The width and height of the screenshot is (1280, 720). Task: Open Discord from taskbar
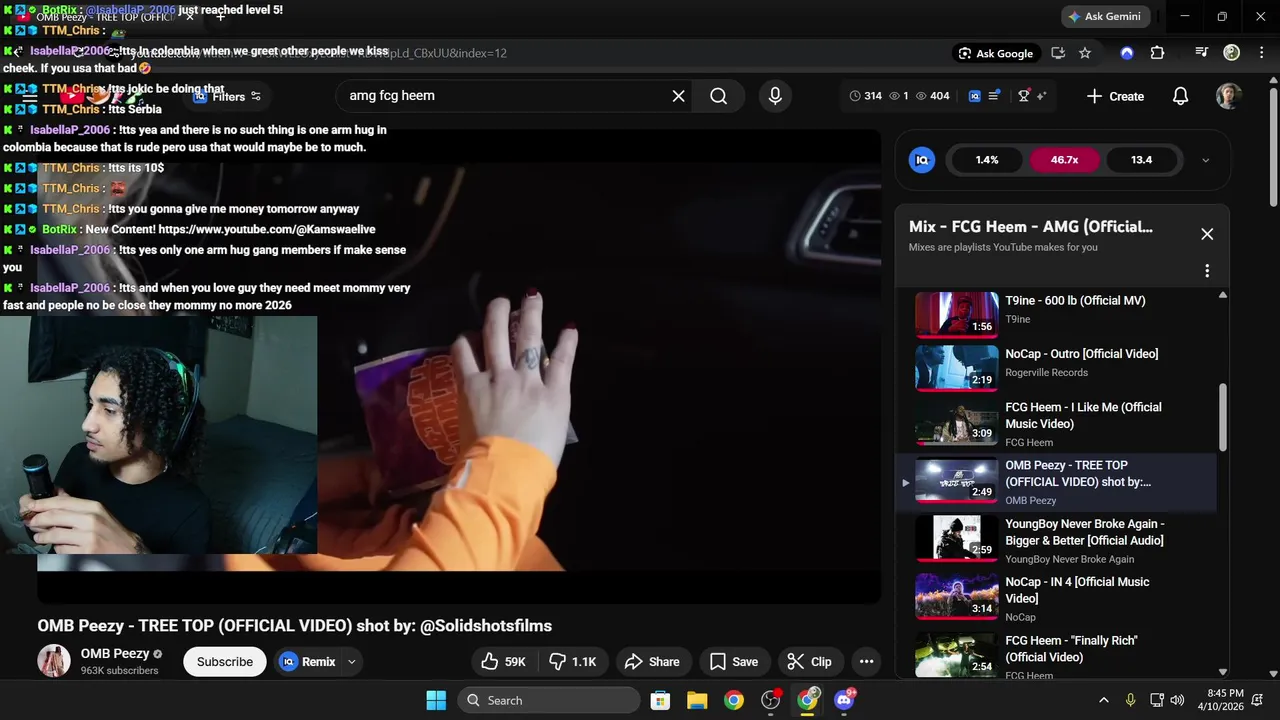pyautogui.click(x=845, y=700)
